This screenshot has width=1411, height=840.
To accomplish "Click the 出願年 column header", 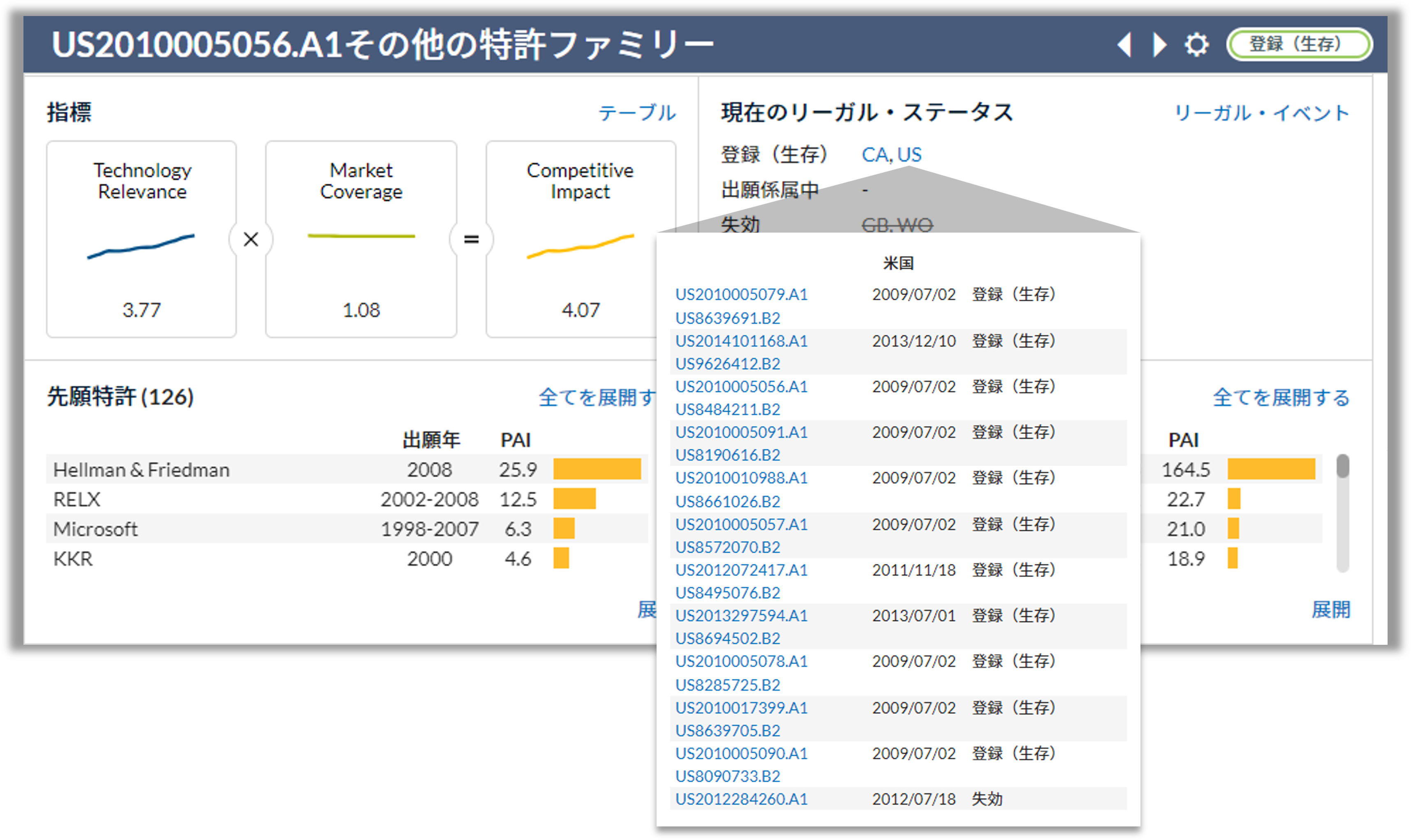I will (431, 440).
